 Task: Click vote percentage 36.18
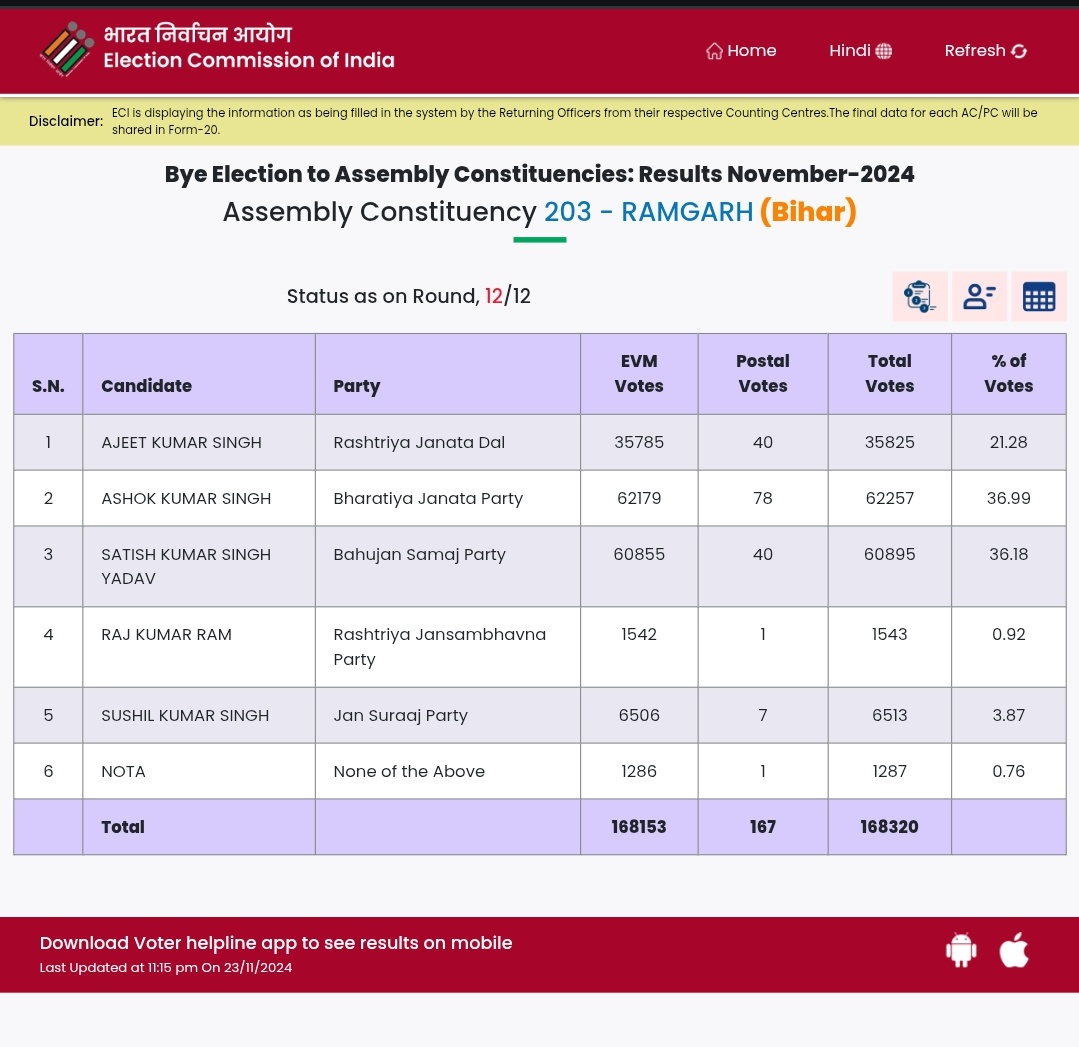point(1008,555)
